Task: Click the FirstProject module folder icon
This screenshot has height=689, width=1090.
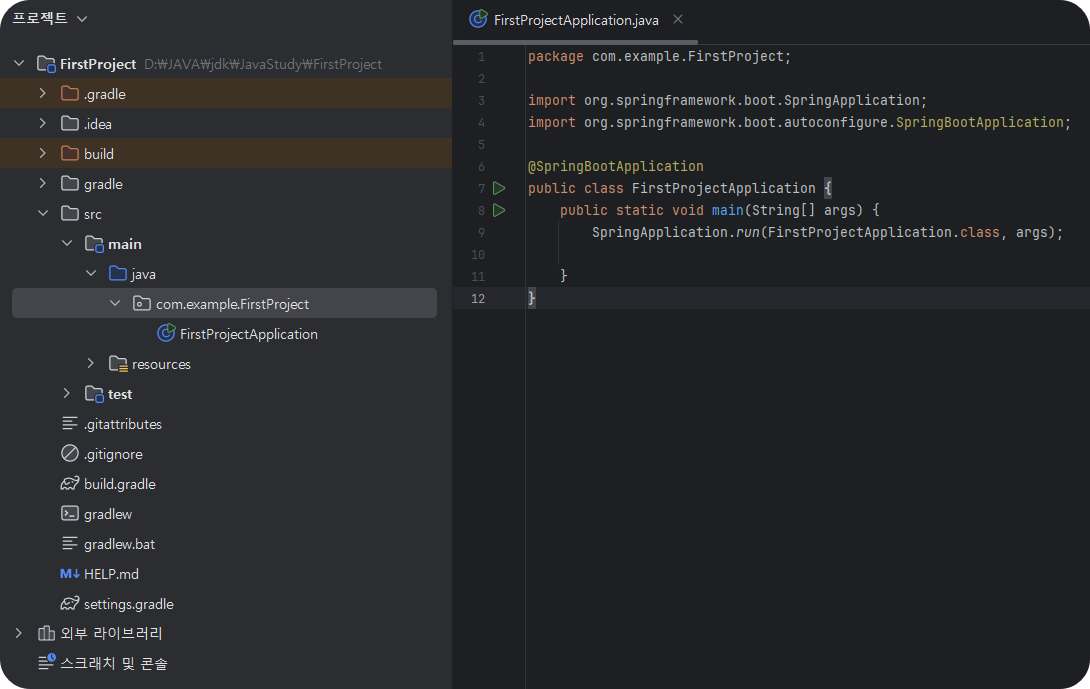Action: pyautogui.click(x=46, y=64)
